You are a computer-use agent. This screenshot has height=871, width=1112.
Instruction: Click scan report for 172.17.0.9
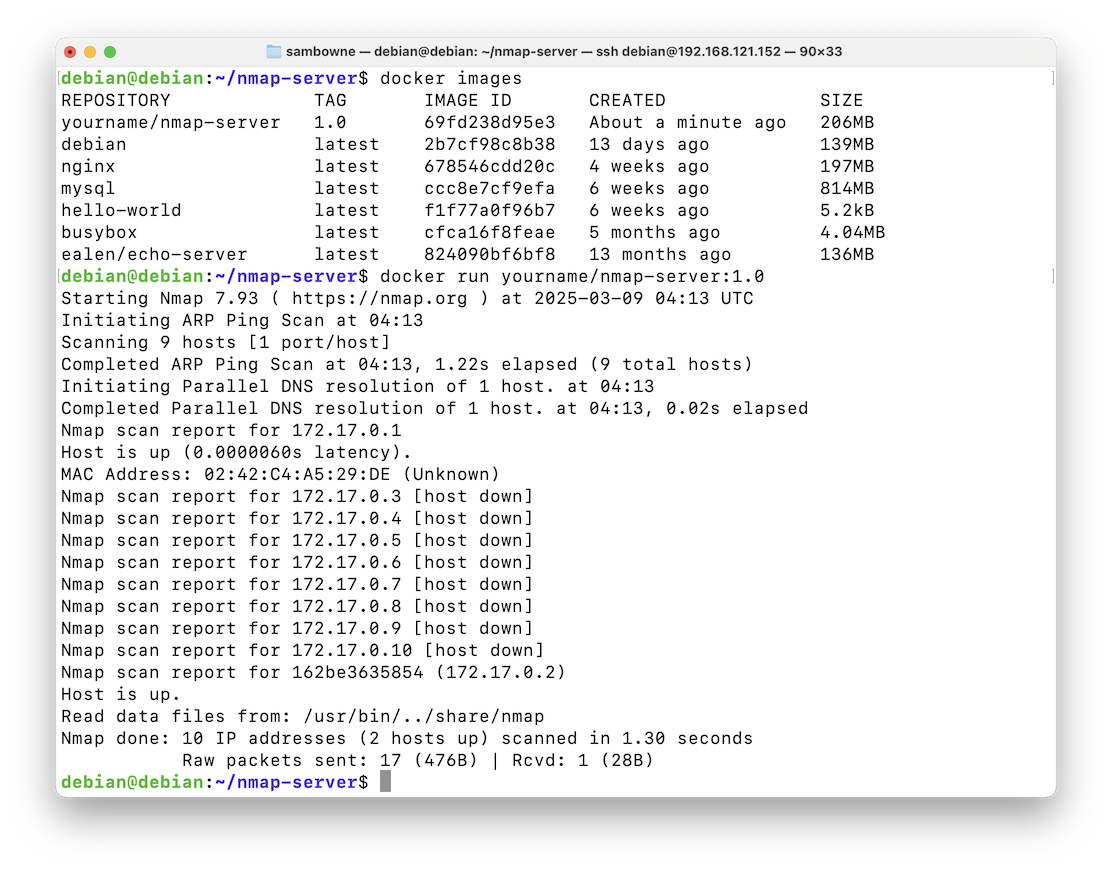[296, 628]
